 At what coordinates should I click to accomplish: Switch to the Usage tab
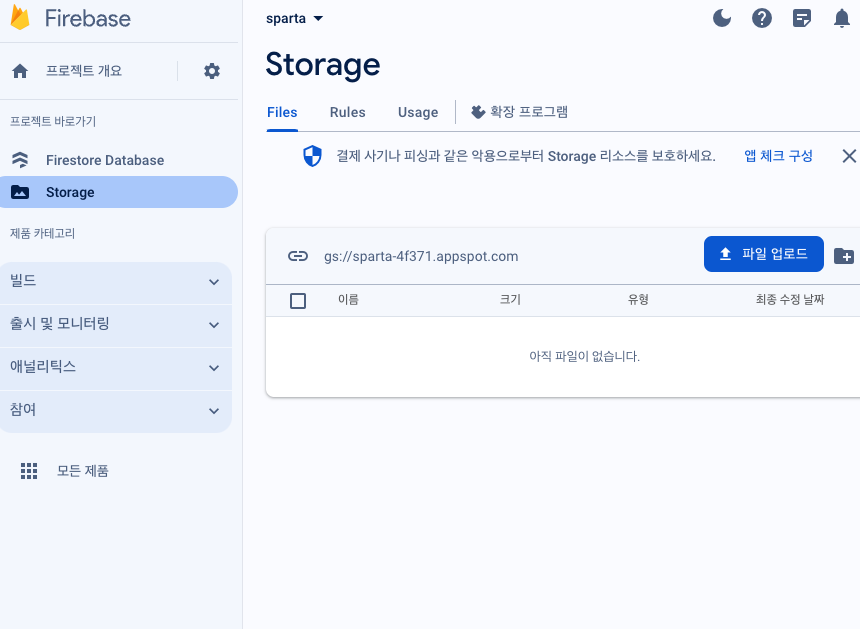(418, 112)
